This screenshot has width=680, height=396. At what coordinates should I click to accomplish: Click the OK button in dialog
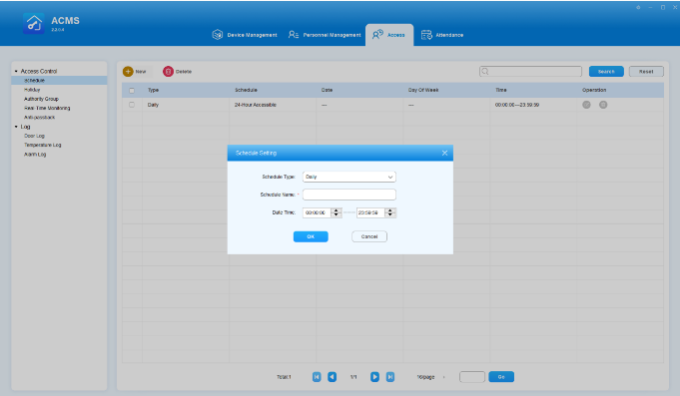311,236
